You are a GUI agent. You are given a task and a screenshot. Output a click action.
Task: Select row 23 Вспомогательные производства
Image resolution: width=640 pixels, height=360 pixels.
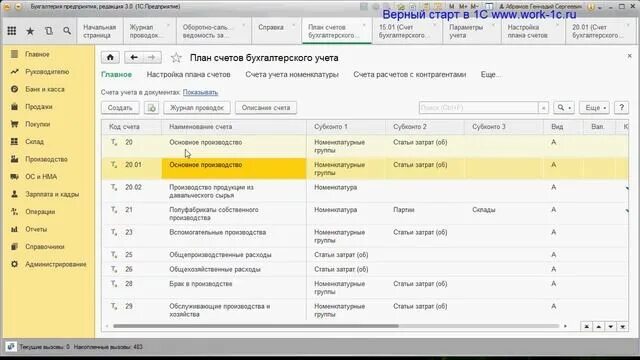coord(365,236)
